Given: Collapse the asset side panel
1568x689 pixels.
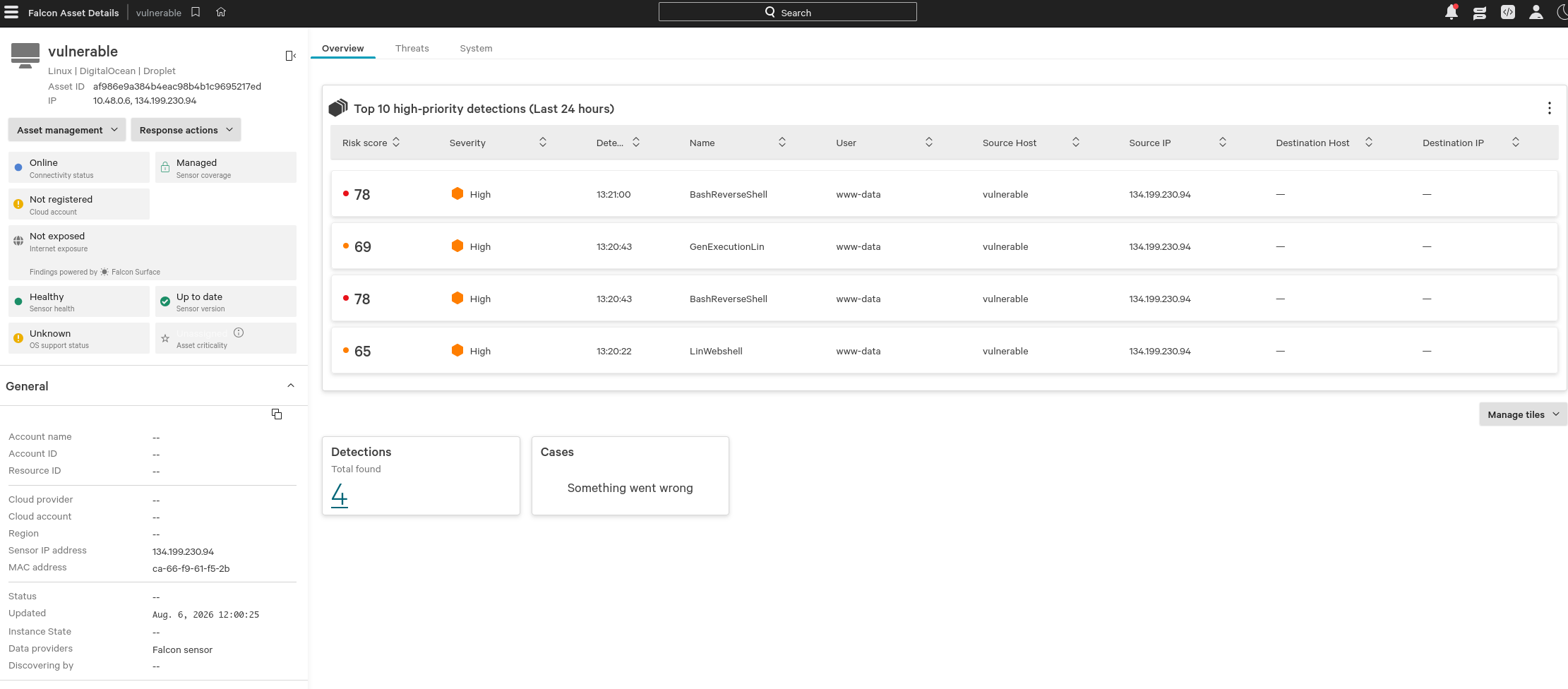Looking at the screenshot, I should click(290, 56).
